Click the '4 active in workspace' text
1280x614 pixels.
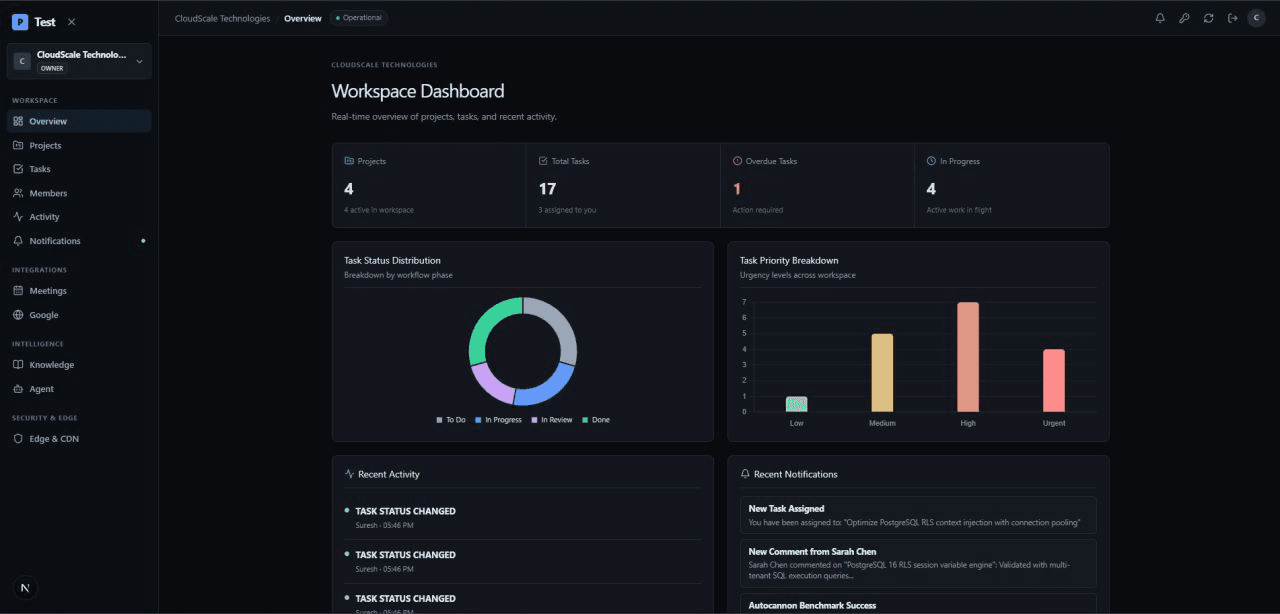tap(379, 210)
